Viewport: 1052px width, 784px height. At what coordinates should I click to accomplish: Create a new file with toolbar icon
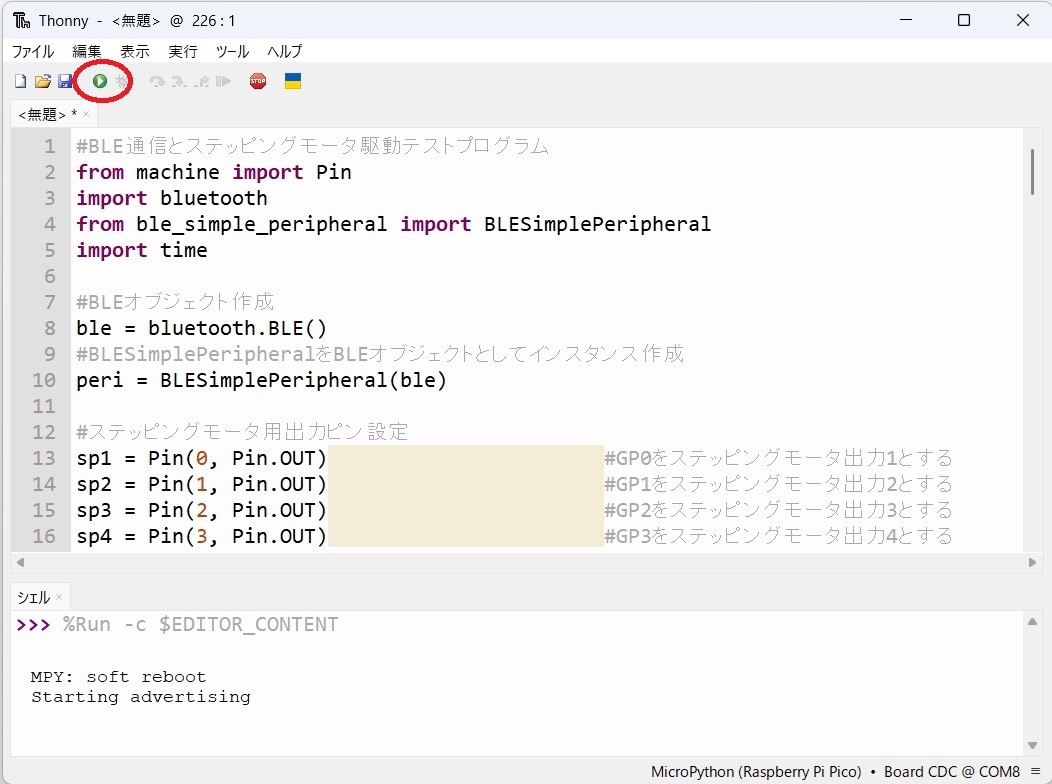coord(20,81)
